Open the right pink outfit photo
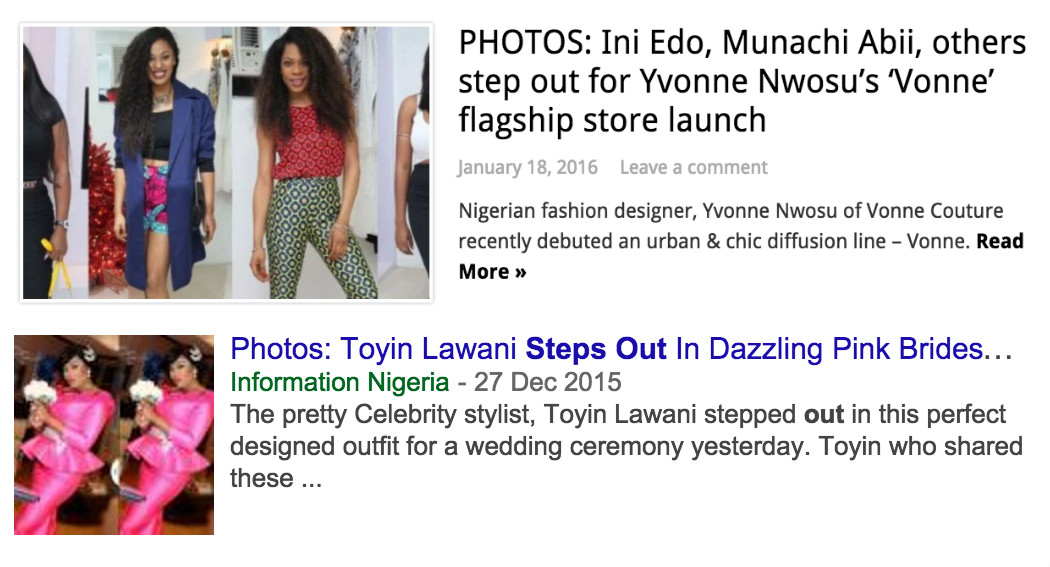The height and width of the screenshot is (567, 1050). [165, 435]
